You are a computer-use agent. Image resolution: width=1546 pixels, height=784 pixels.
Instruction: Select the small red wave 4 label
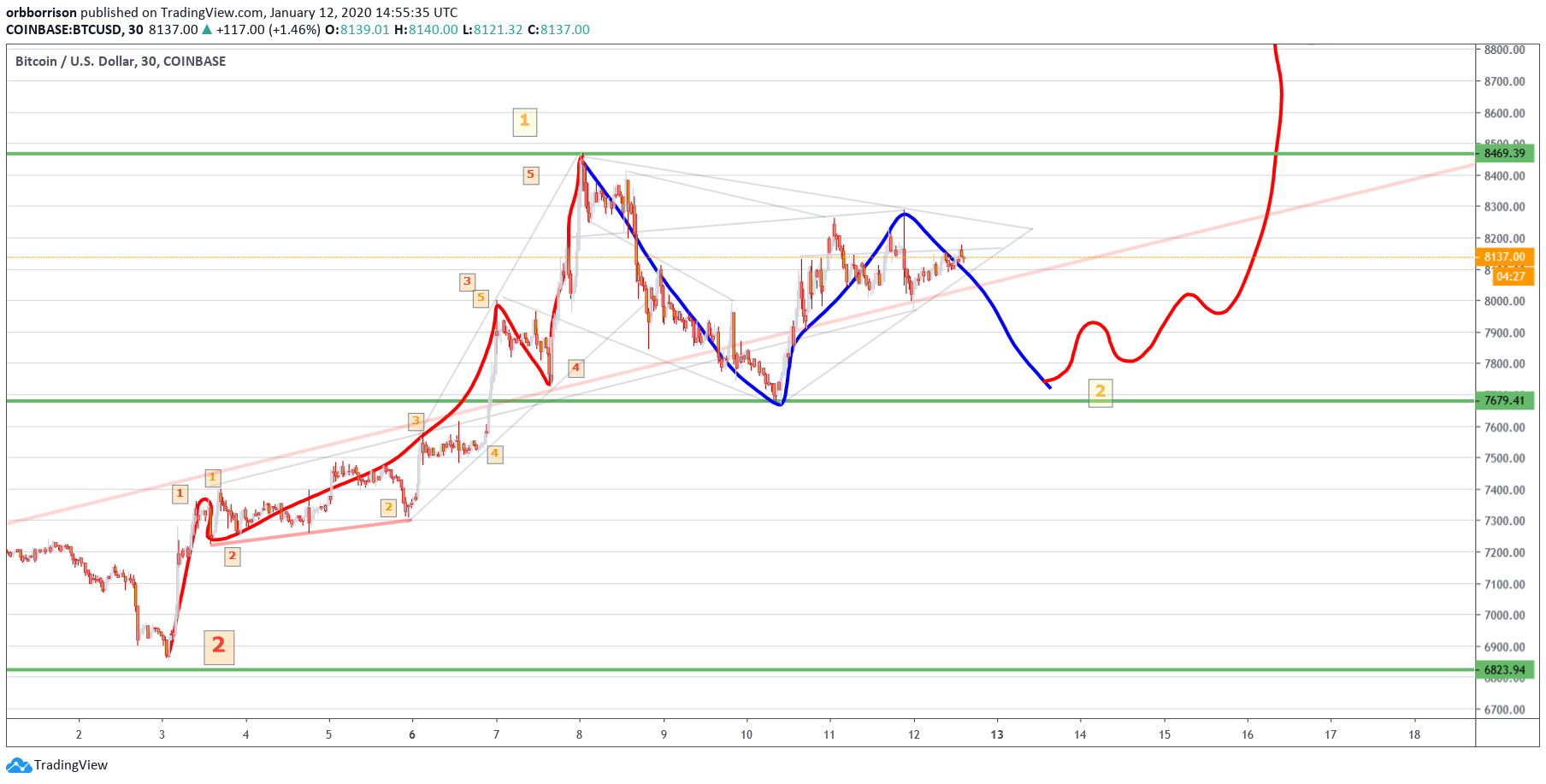pyautogui.click(x=575, y=368)
